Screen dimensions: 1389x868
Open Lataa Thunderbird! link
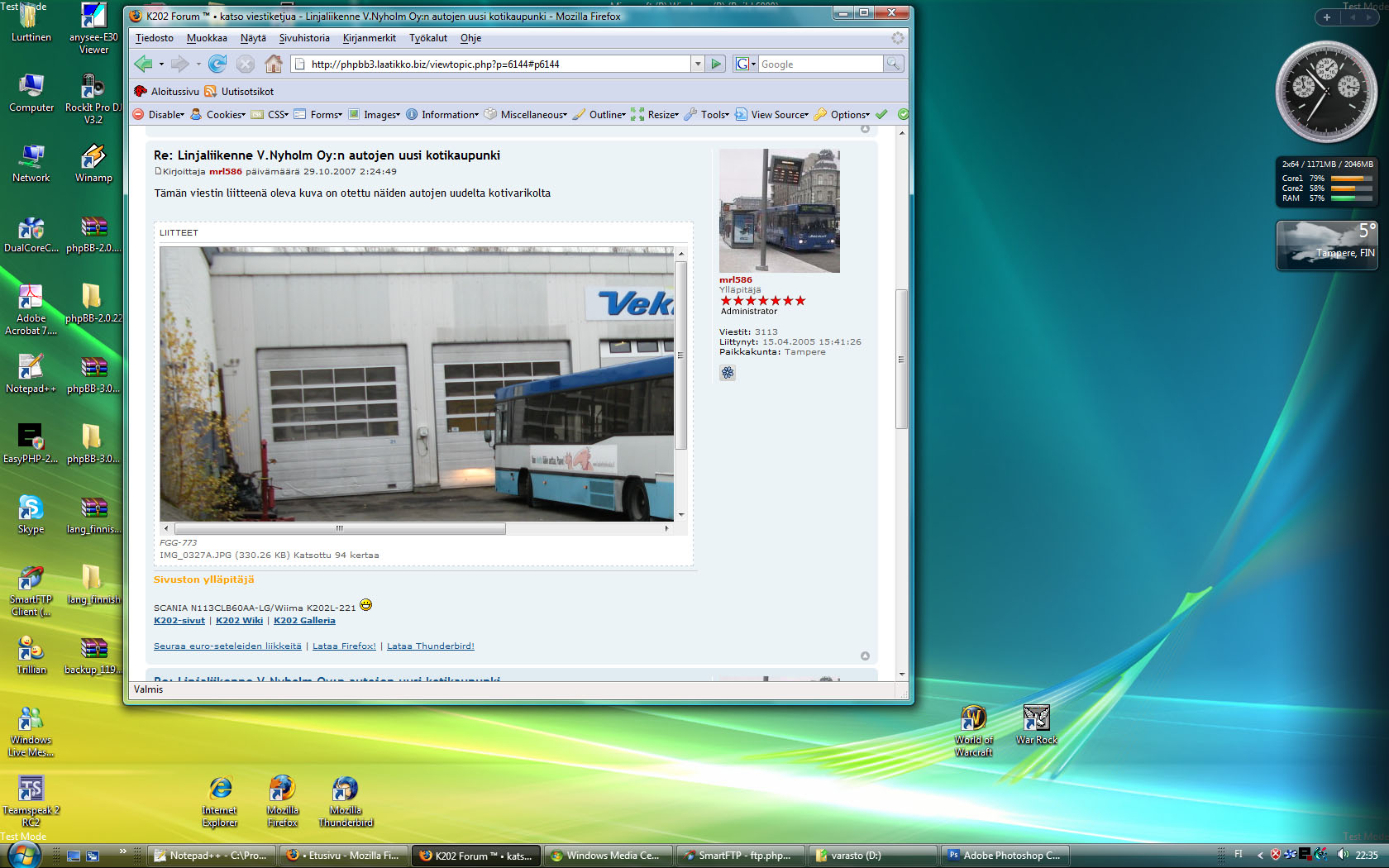[x=431, y=646]
